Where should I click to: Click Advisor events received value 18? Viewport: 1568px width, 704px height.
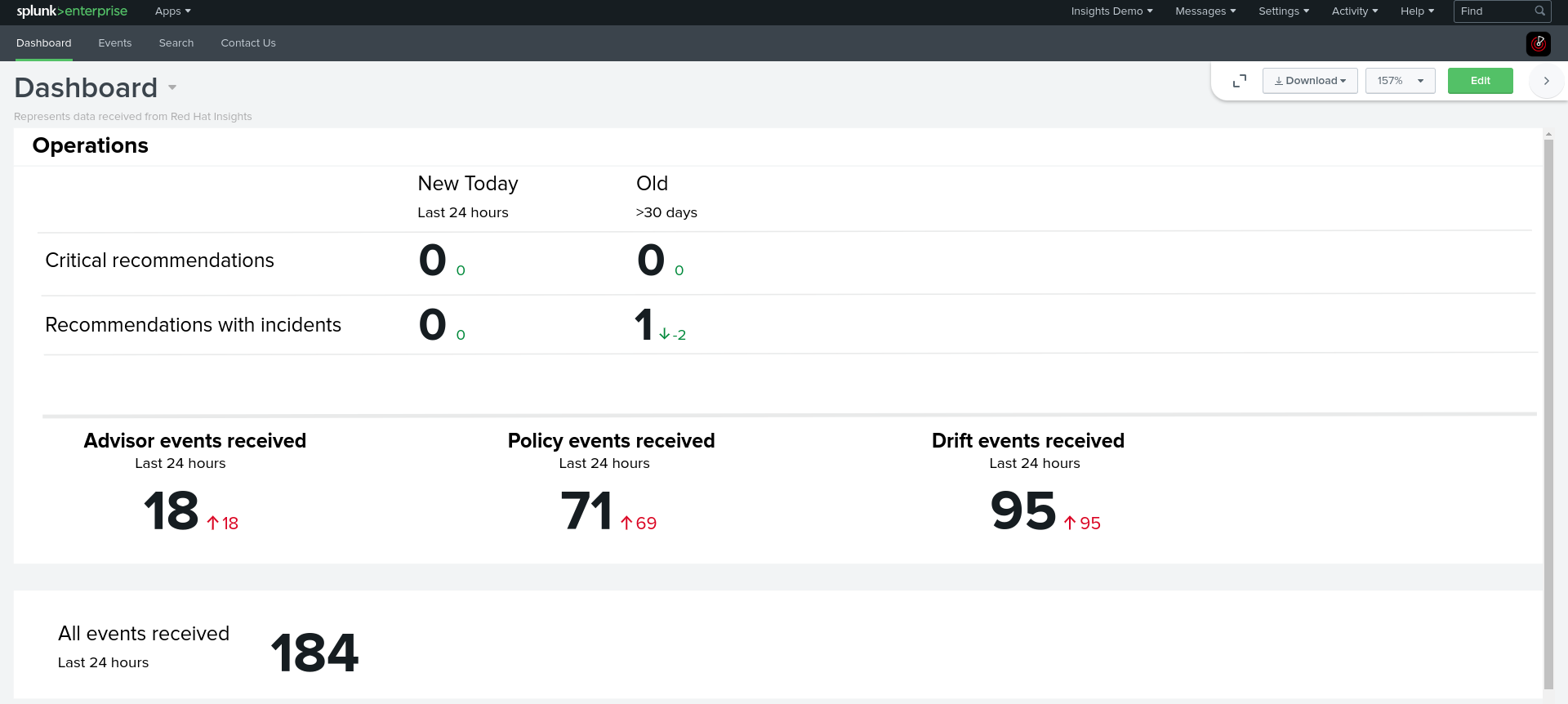(171, 511)
